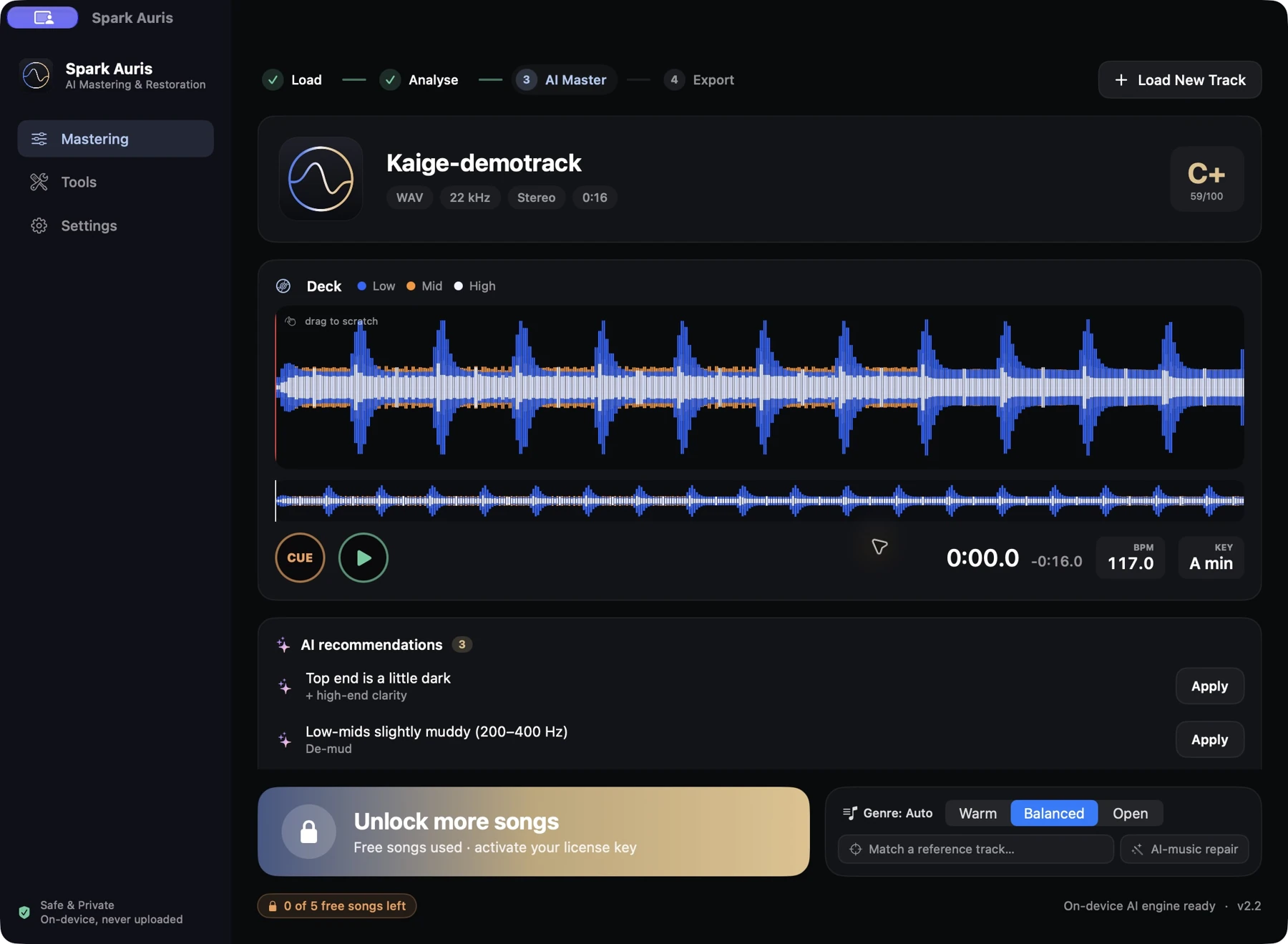This screenshot has height=944, width=1288.
Task: Click Match a reference track field
Action: (x=976, y=850)
